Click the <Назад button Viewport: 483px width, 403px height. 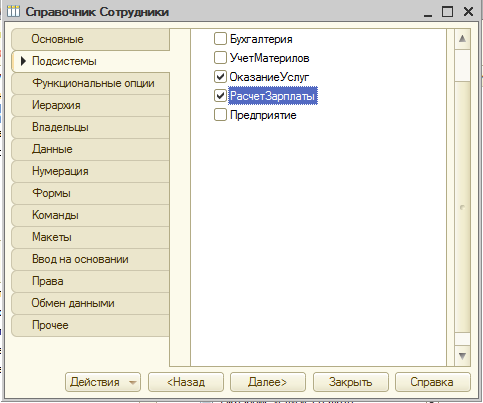pyautogui.click(x=186, y=382)
